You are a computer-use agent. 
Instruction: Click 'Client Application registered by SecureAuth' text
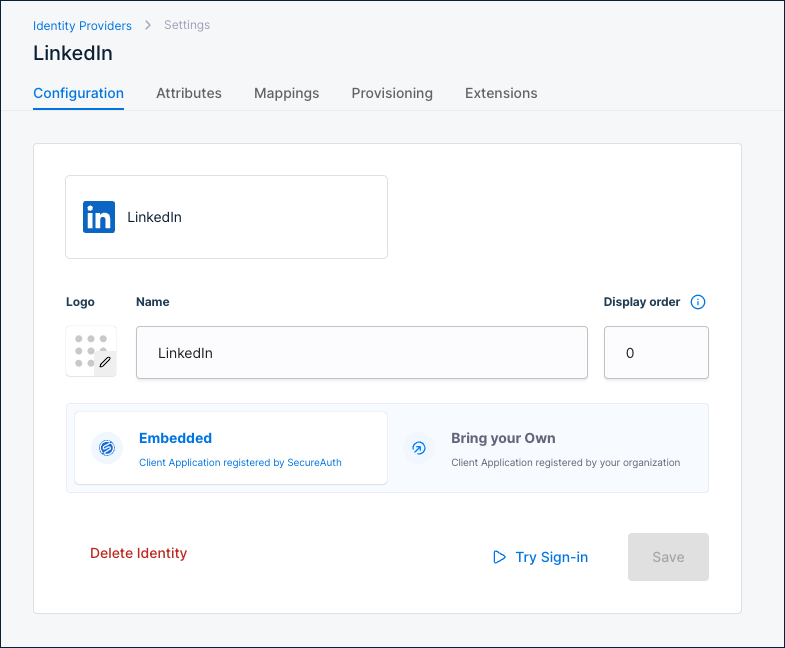[x=240, y=462]
